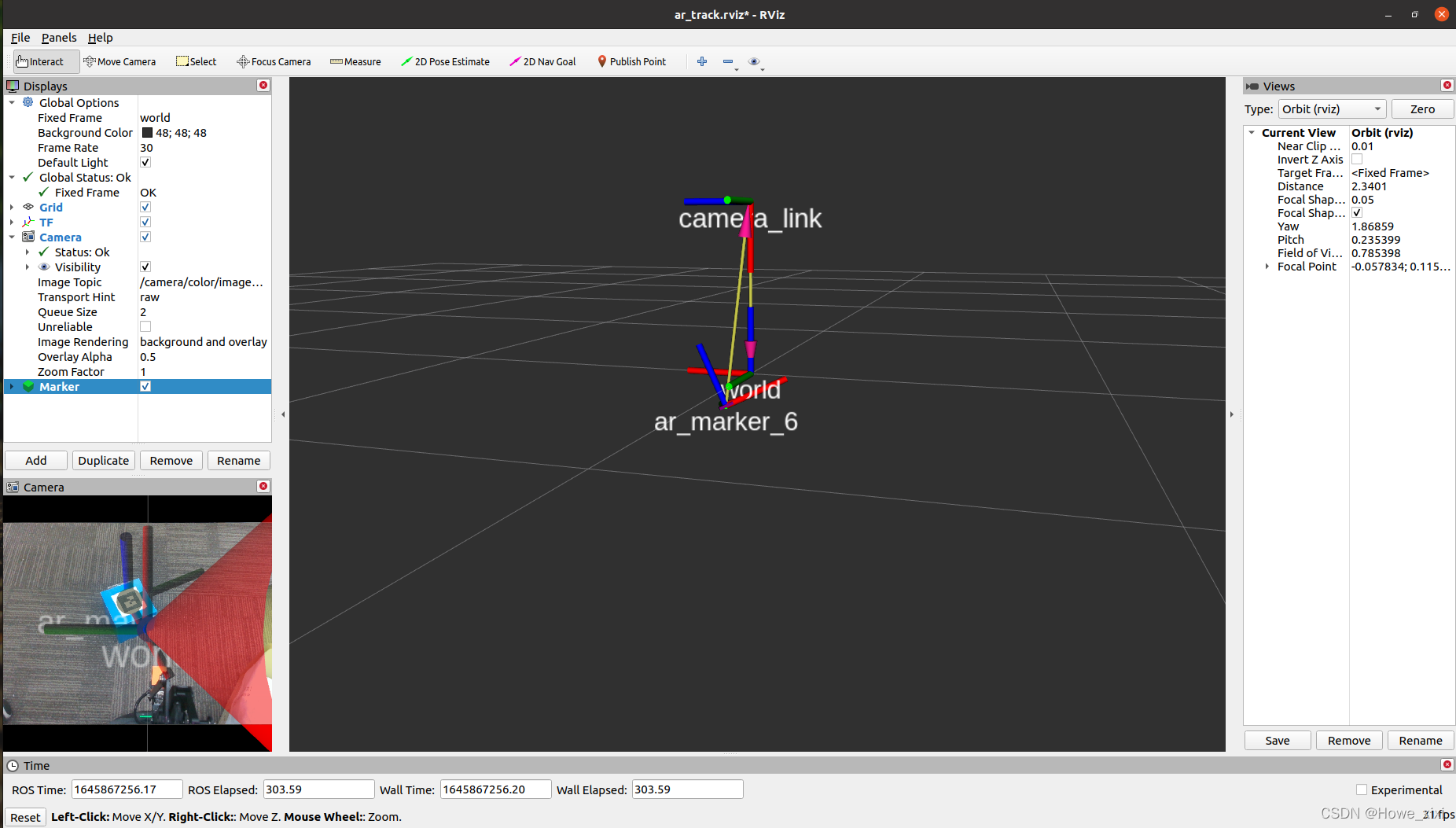The width and height of the screenshot is (1456, 828).
Task: Pick the Focus Camera tool
Action: click(x=274, y=61)
